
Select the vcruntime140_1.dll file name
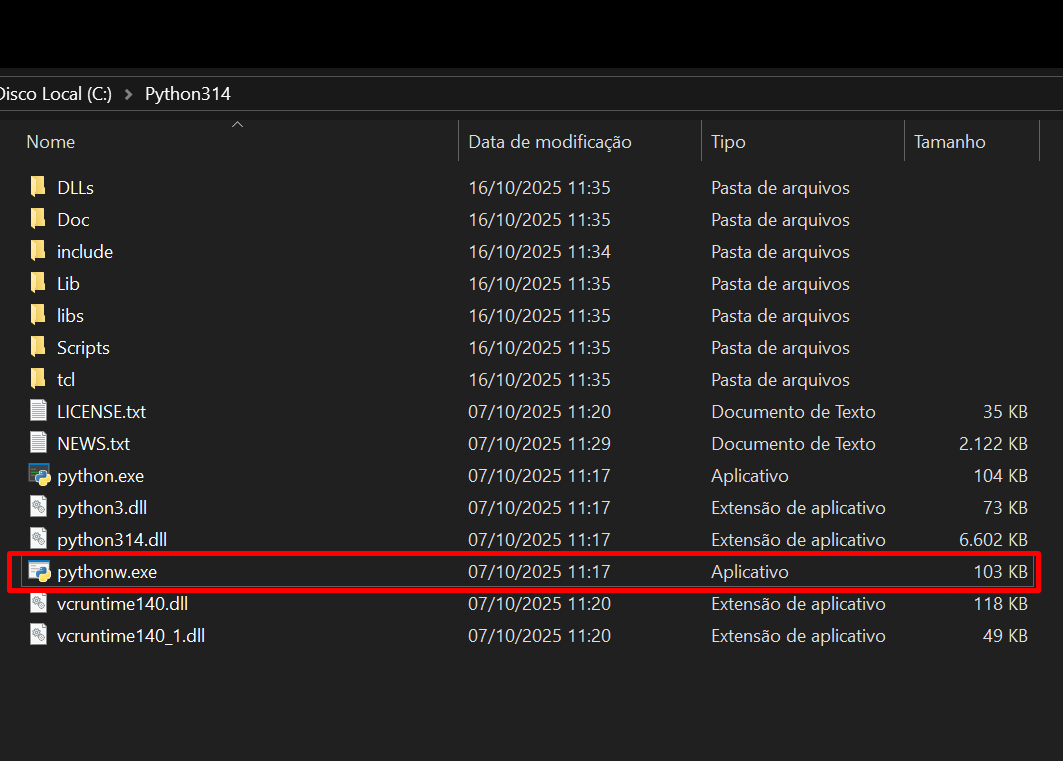[x=131, y=636]
